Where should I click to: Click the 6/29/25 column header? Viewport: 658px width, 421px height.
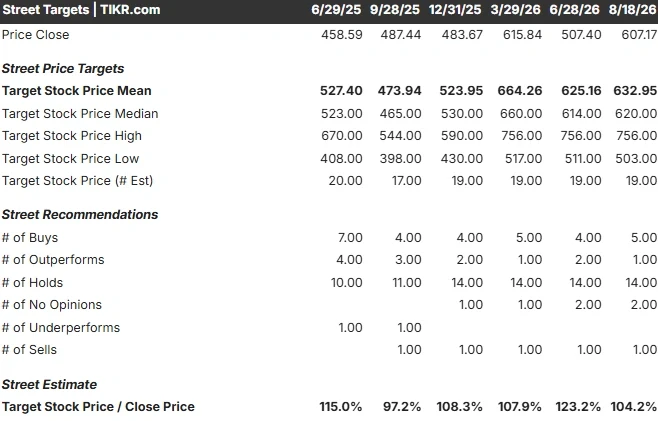[x=336, y=10]
